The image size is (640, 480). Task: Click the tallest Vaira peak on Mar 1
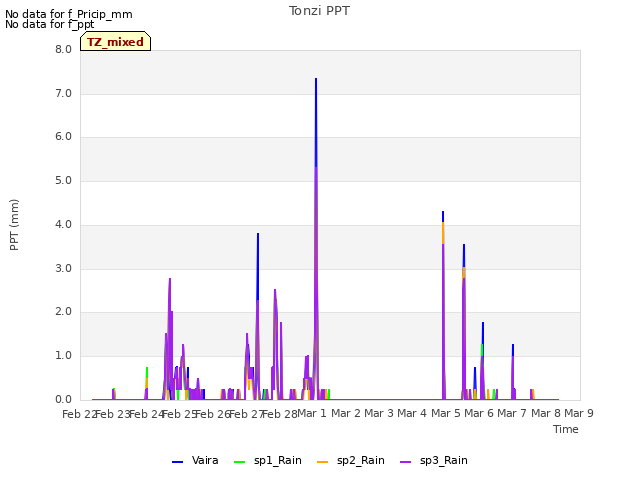[x=316, y=79]
